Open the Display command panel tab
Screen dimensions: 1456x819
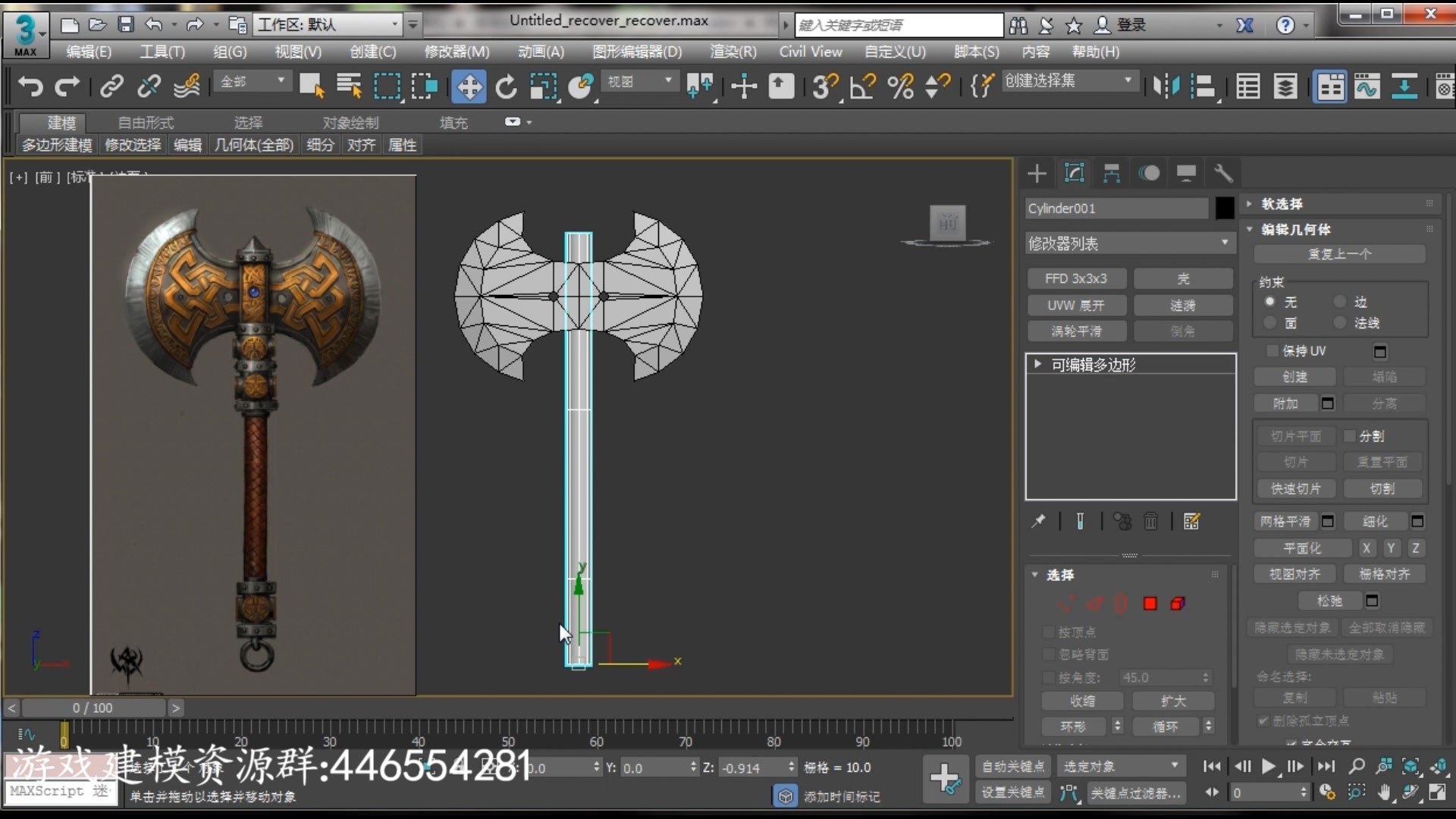[x=1186, y=173]
